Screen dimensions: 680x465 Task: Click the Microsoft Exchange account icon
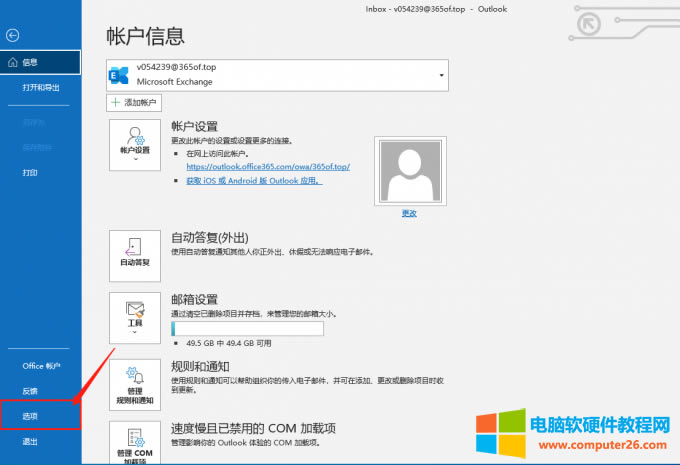pos(120,74)
